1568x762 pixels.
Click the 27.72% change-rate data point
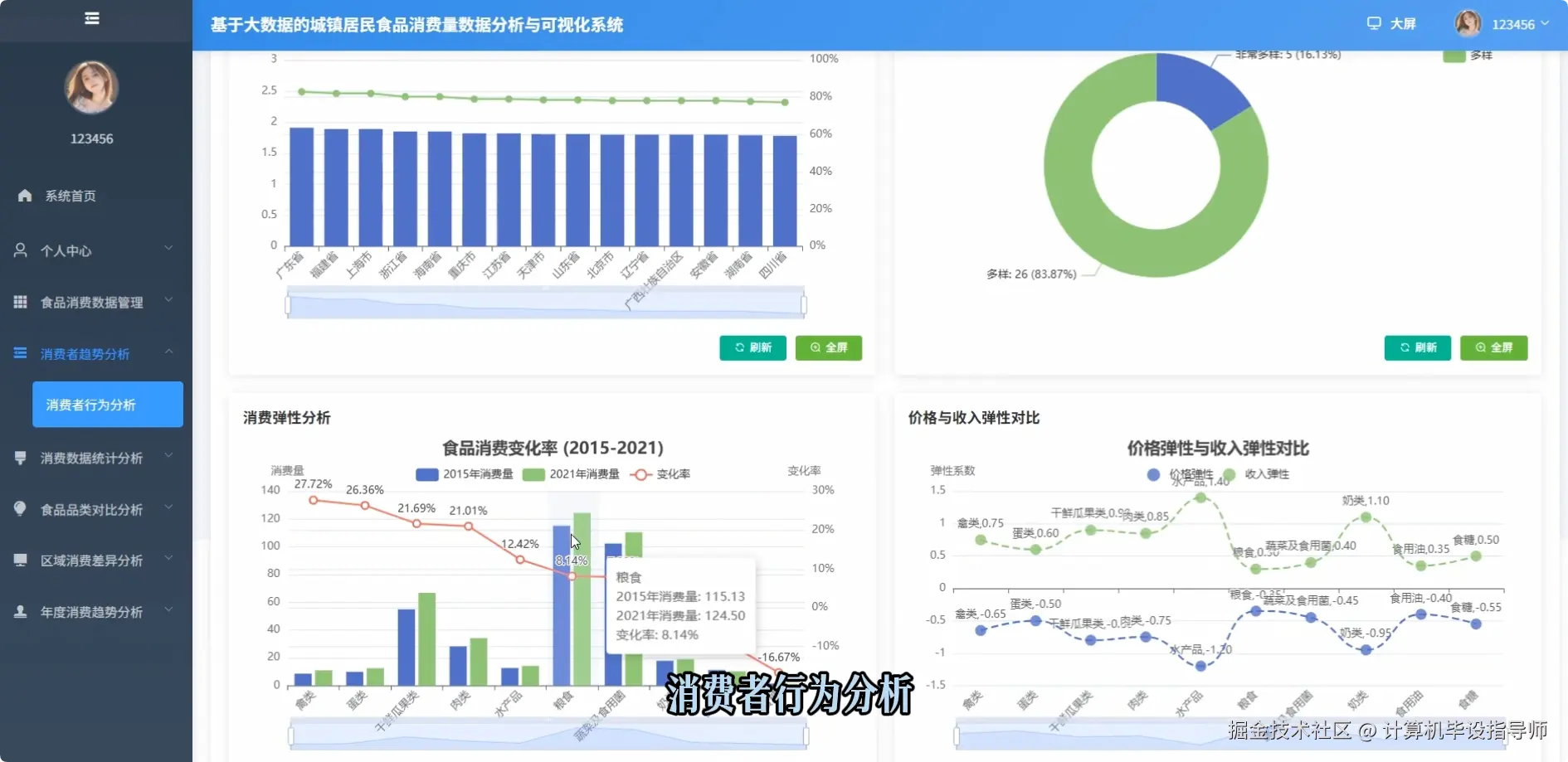pos(314,500)
